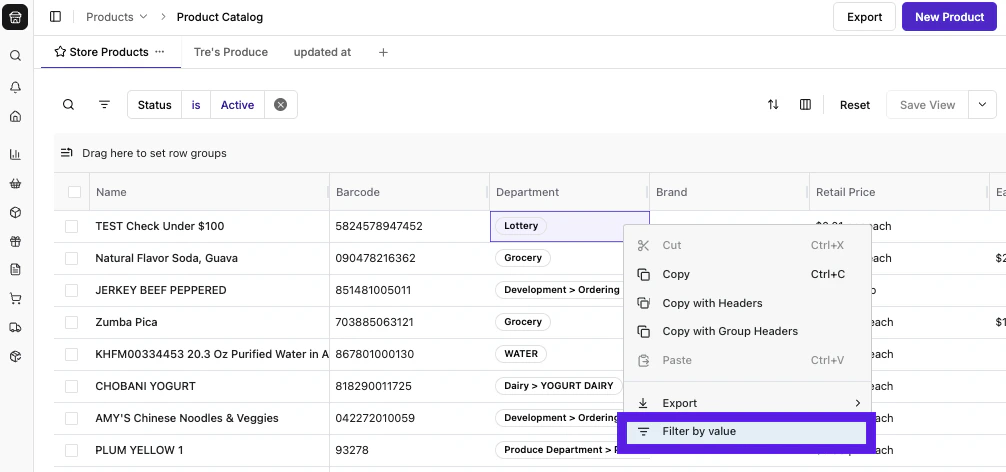Open notifications bell in sidebar
Image resolution: width=1006 pixels, height=472 pixels.
tap(15, 87)
